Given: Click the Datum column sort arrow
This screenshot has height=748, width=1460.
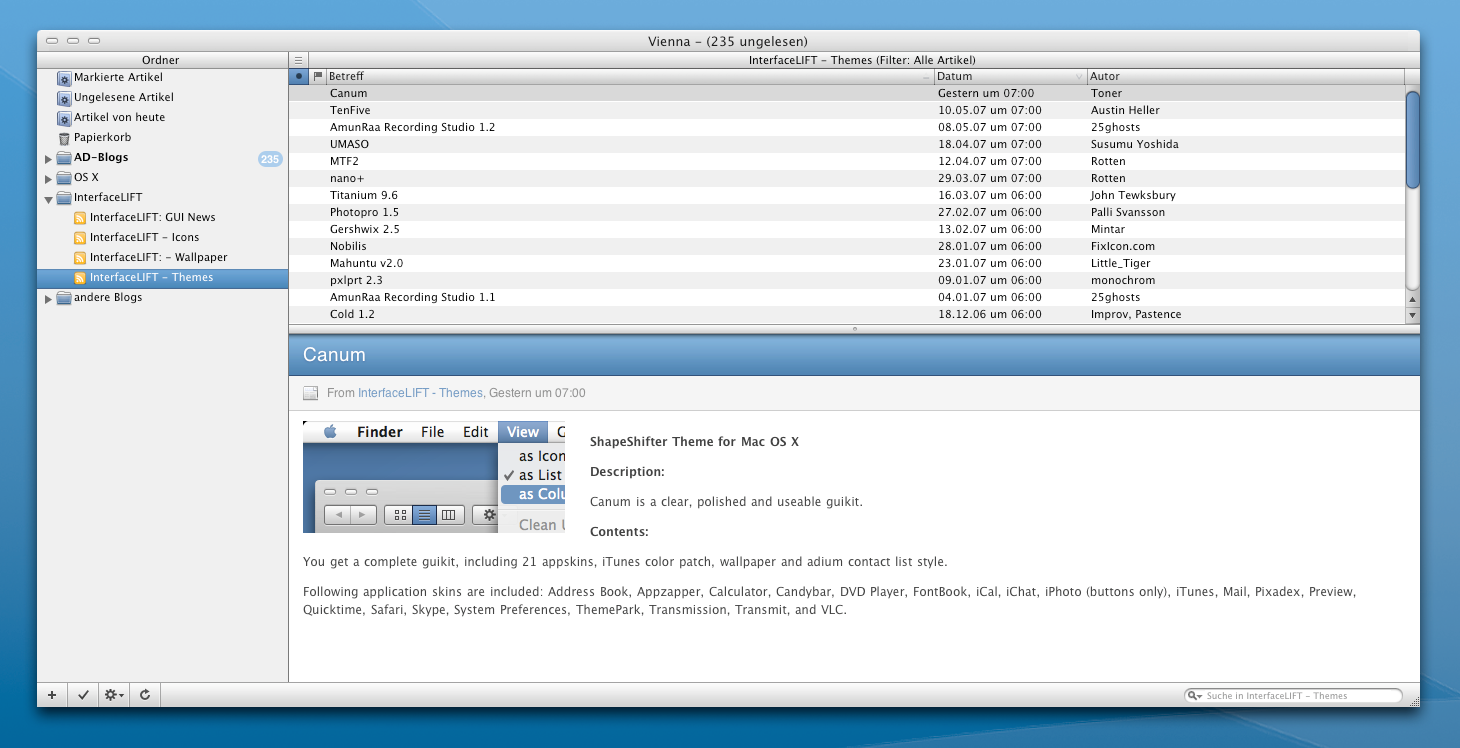Looking at the screenshot, I should [x=1079, y=77].
